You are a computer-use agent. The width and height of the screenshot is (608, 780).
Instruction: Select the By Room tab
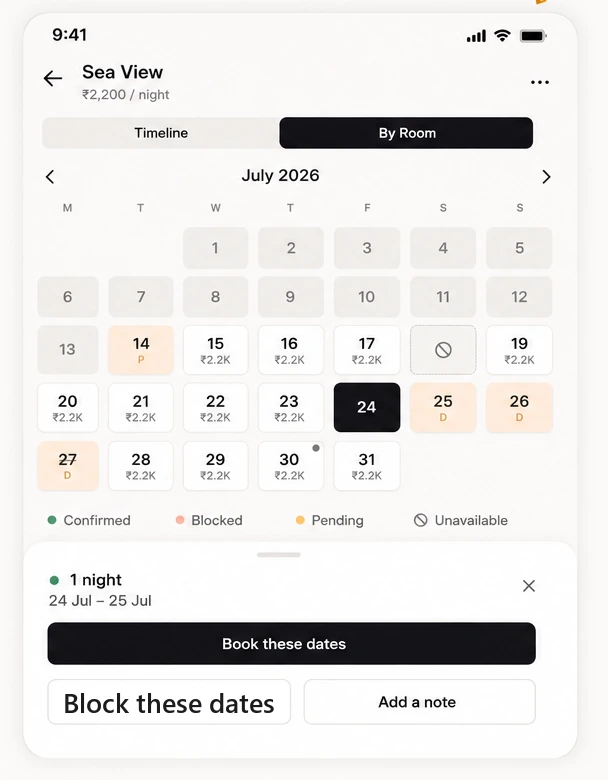point(406,133)
